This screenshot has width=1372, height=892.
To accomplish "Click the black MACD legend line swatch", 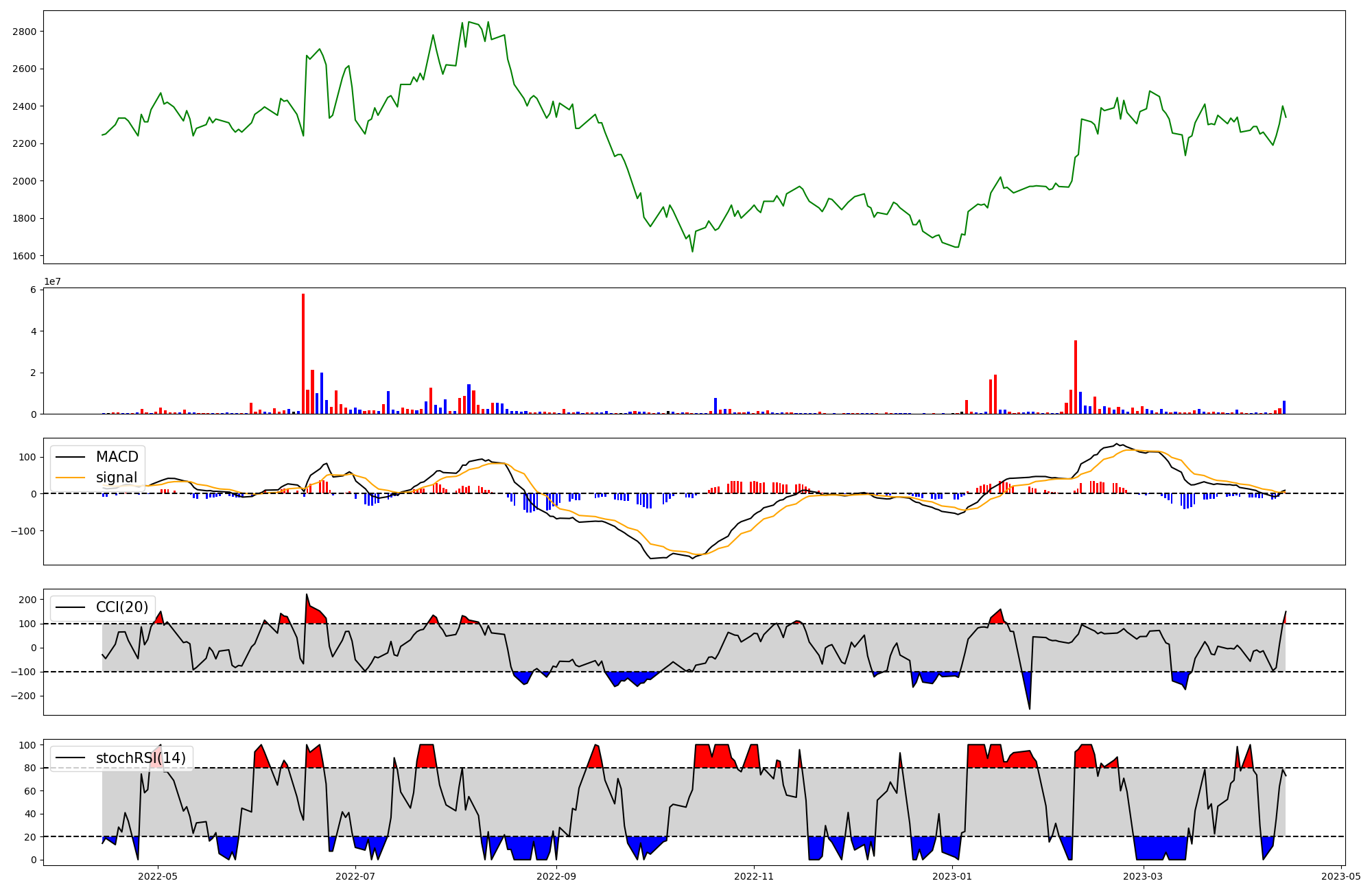I will coord(70,457).
